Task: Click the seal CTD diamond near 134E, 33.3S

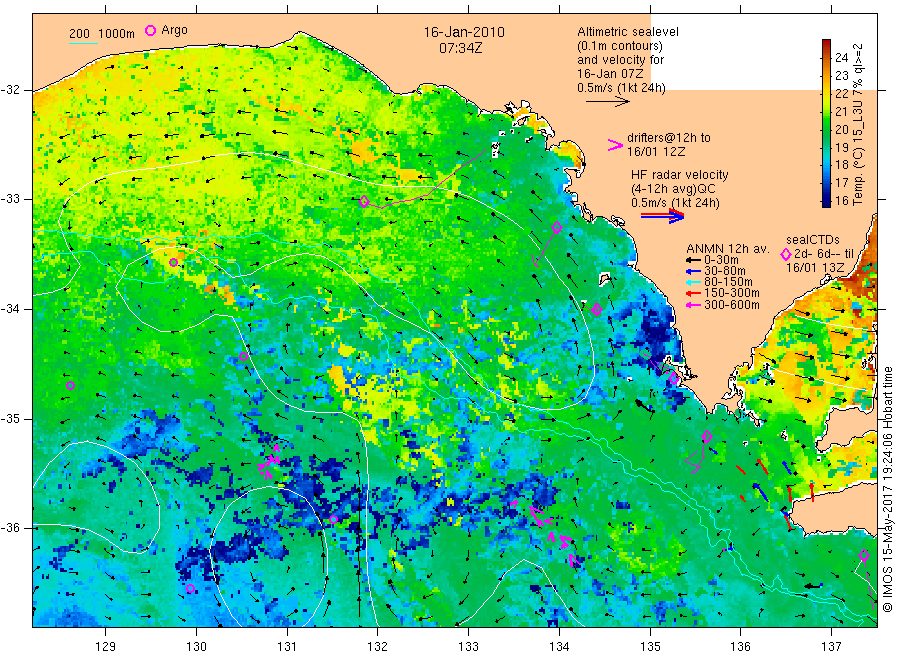Action: coord(557,228)
